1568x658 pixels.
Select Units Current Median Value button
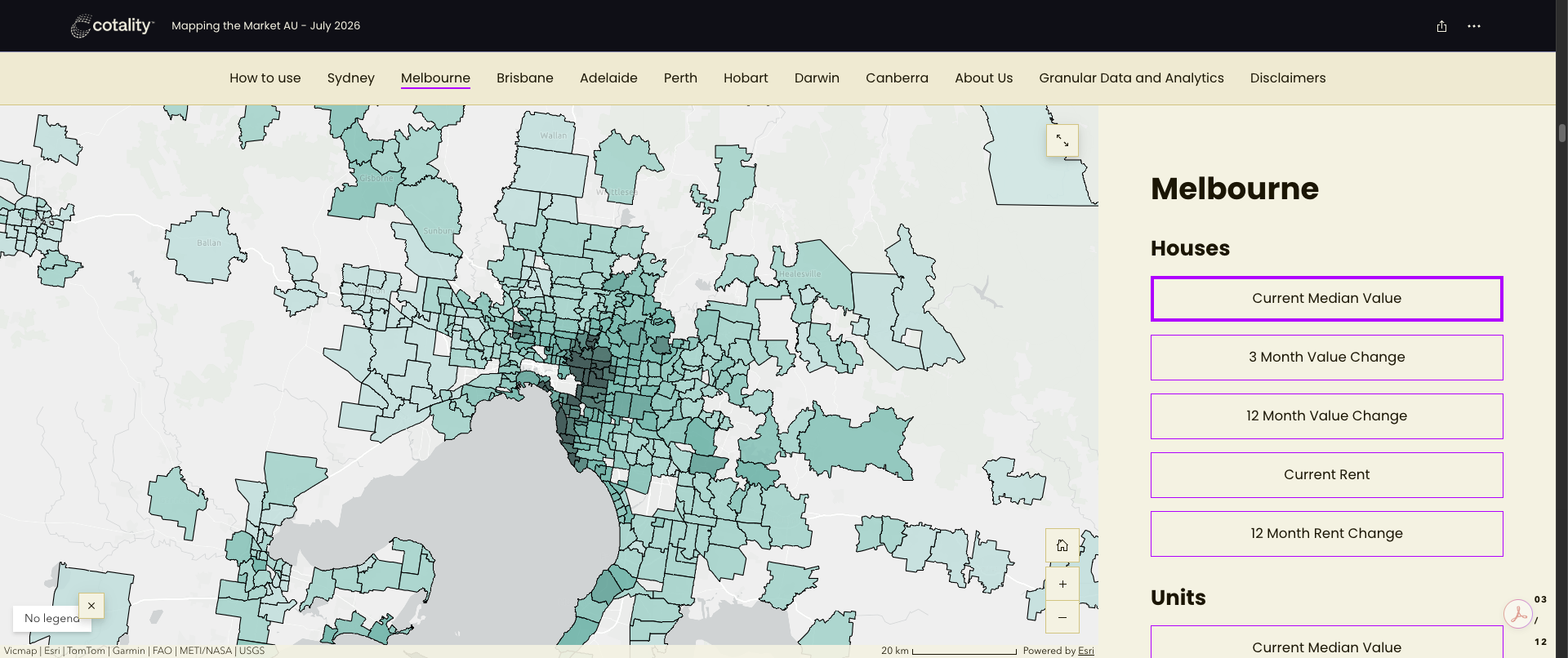[x=1327, y=643]
